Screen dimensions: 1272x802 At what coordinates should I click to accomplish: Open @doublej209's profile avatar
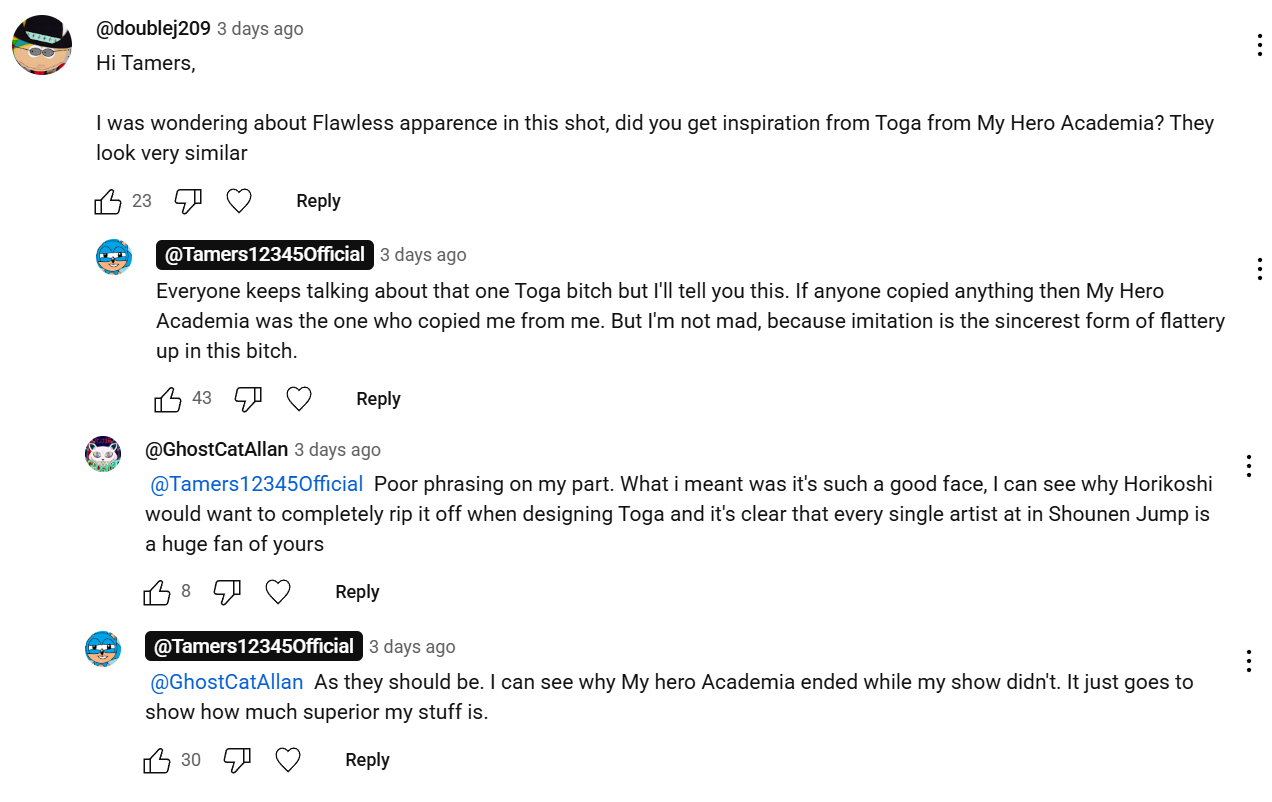(x=41, y=45)
